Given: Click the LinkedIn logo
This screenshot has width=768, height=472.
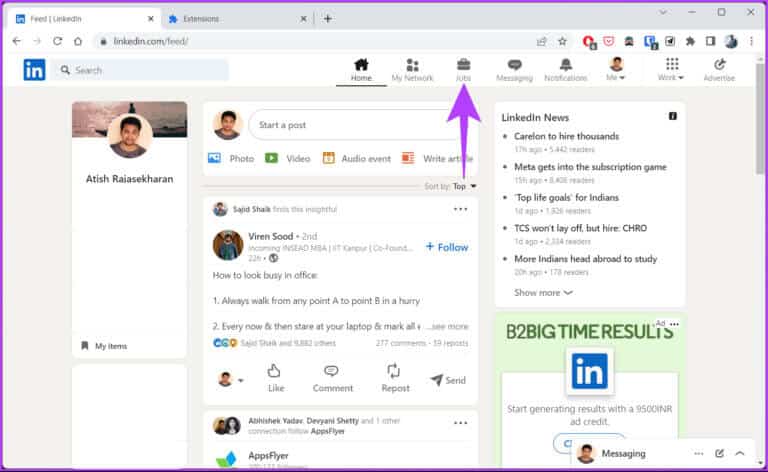Looking at the screenshot, I should [34, 70].
